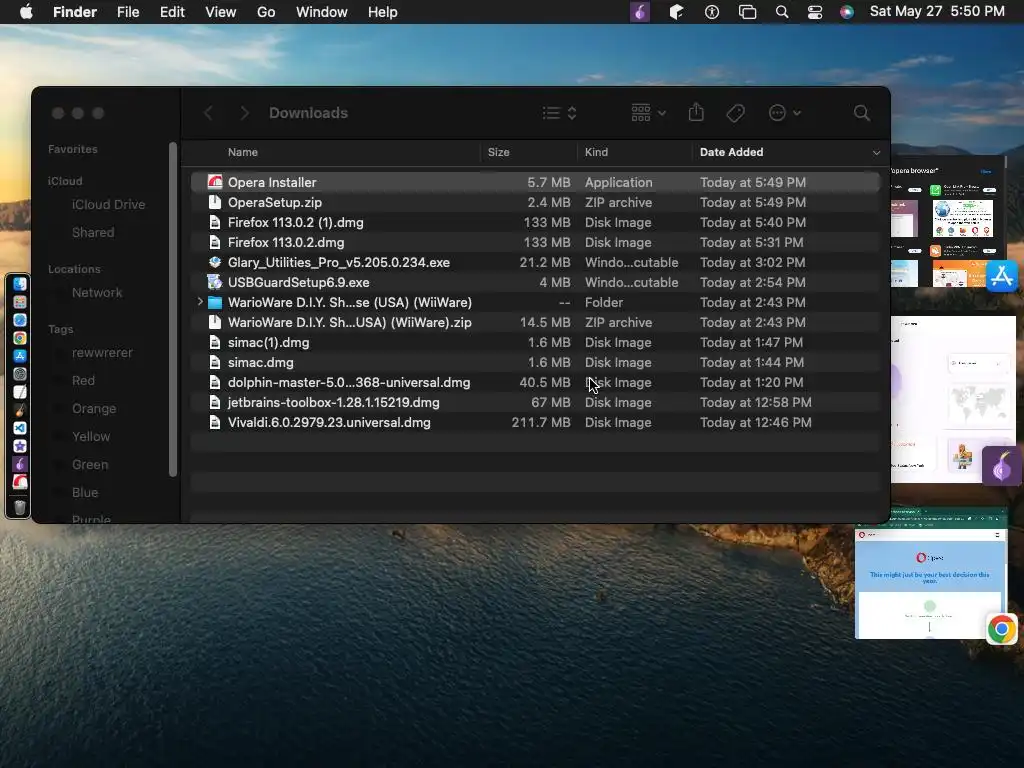Click the date and time clock

(x=937, y=12)
